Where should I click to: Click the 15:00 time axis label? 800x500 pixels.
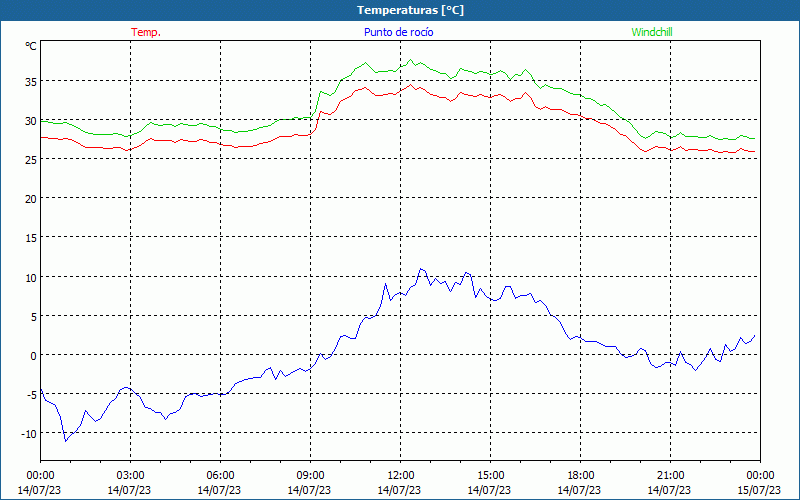[x=490, y=476]
